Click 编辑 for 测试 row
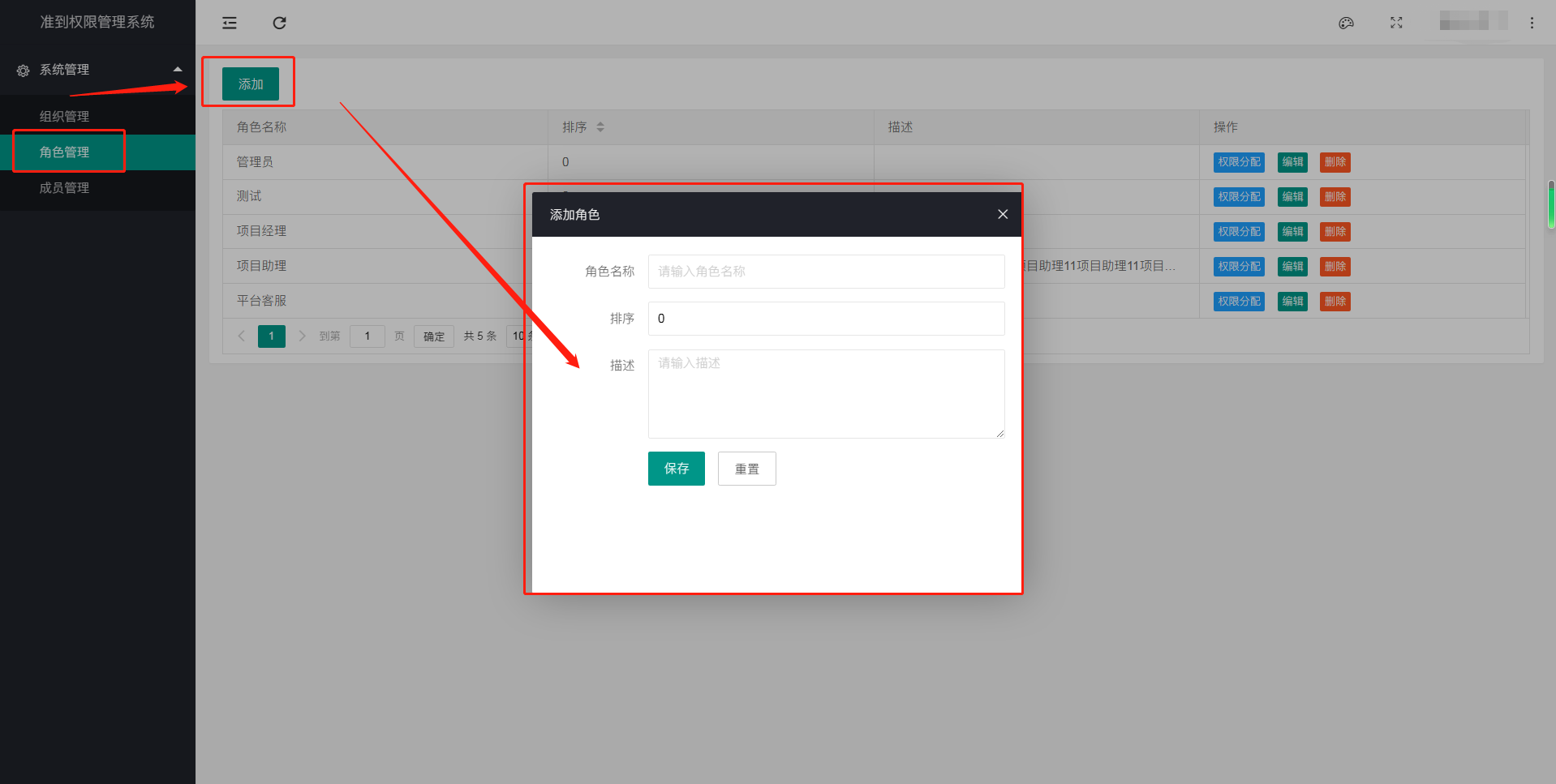The height and width of the screenshot is (784, 1556). pyautogui.click(x=1292, y=197)
